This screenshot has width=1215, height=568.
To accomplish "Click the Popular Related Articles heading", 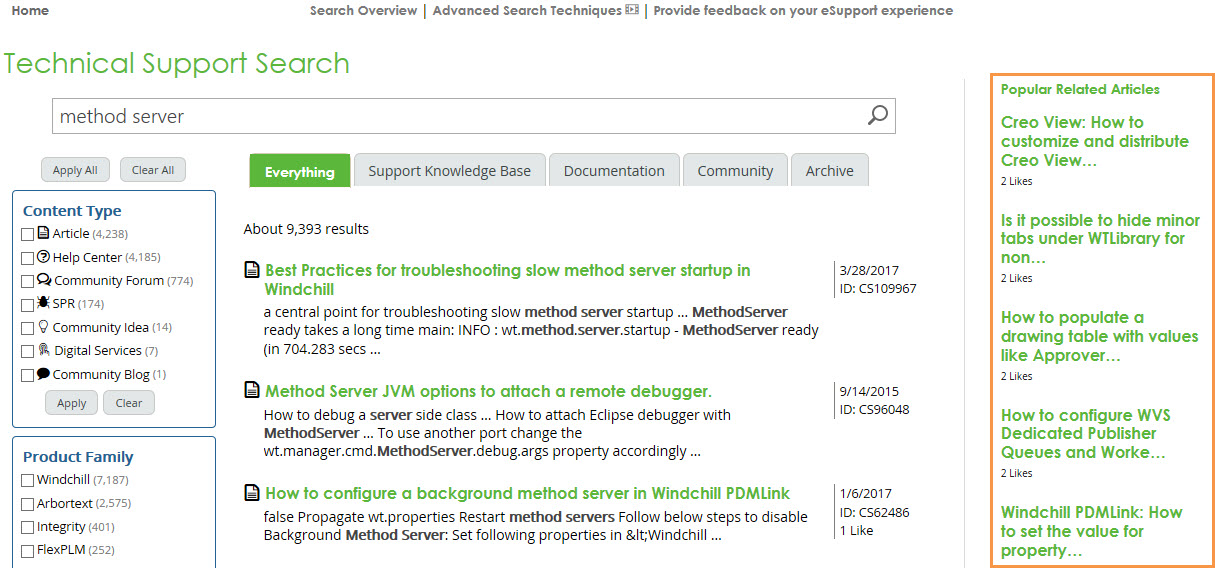I will (1080, 89).
